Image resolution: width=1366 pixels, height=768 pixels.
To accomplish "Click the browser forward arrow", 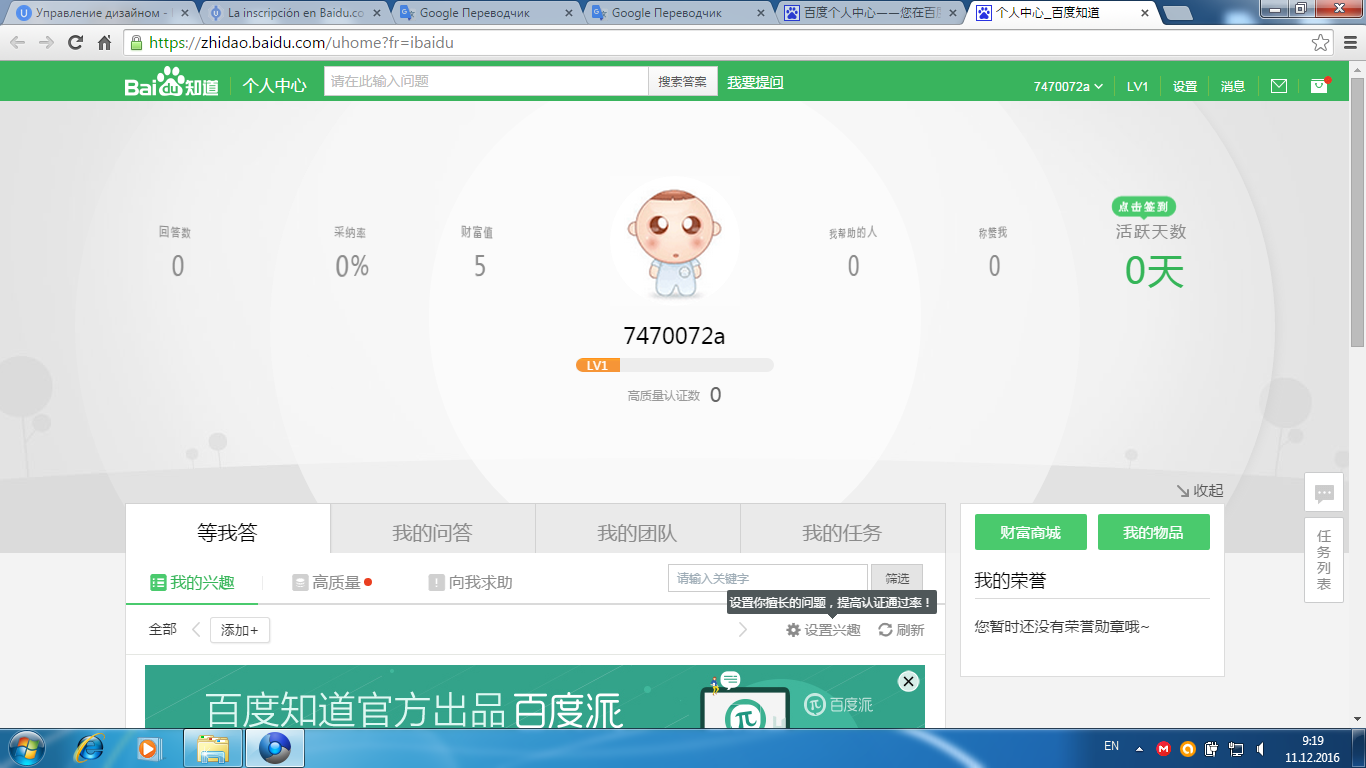I will click(46, 42).
